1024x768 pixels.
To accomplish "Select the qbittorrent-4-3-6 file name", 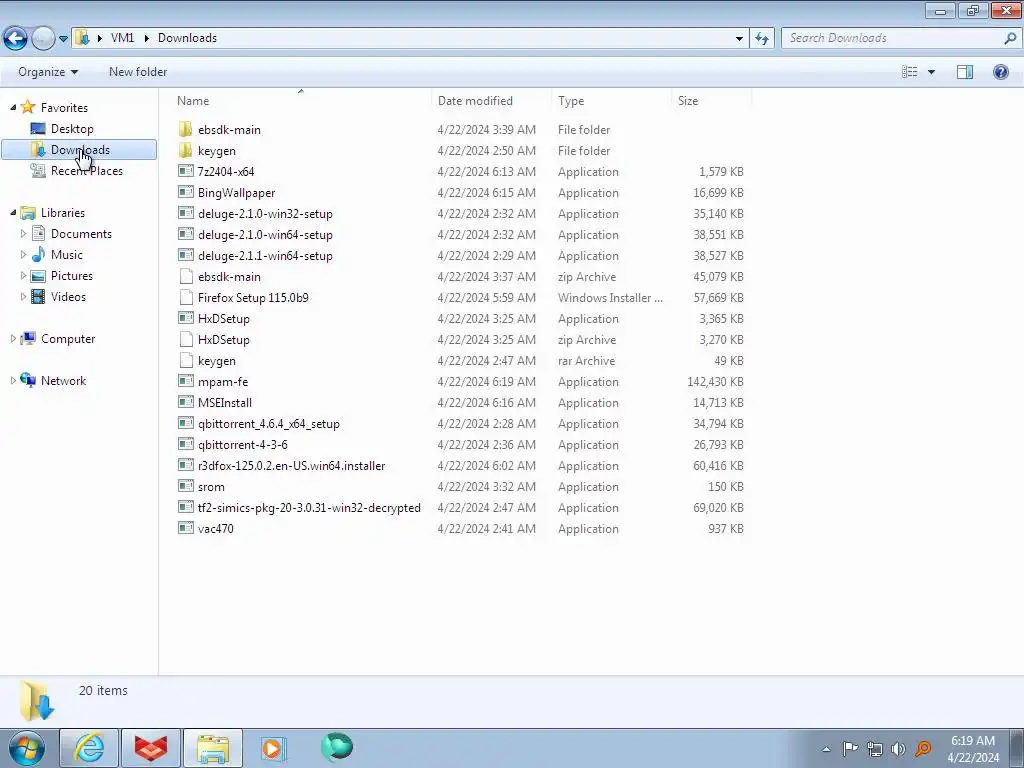I will (242, 445).
